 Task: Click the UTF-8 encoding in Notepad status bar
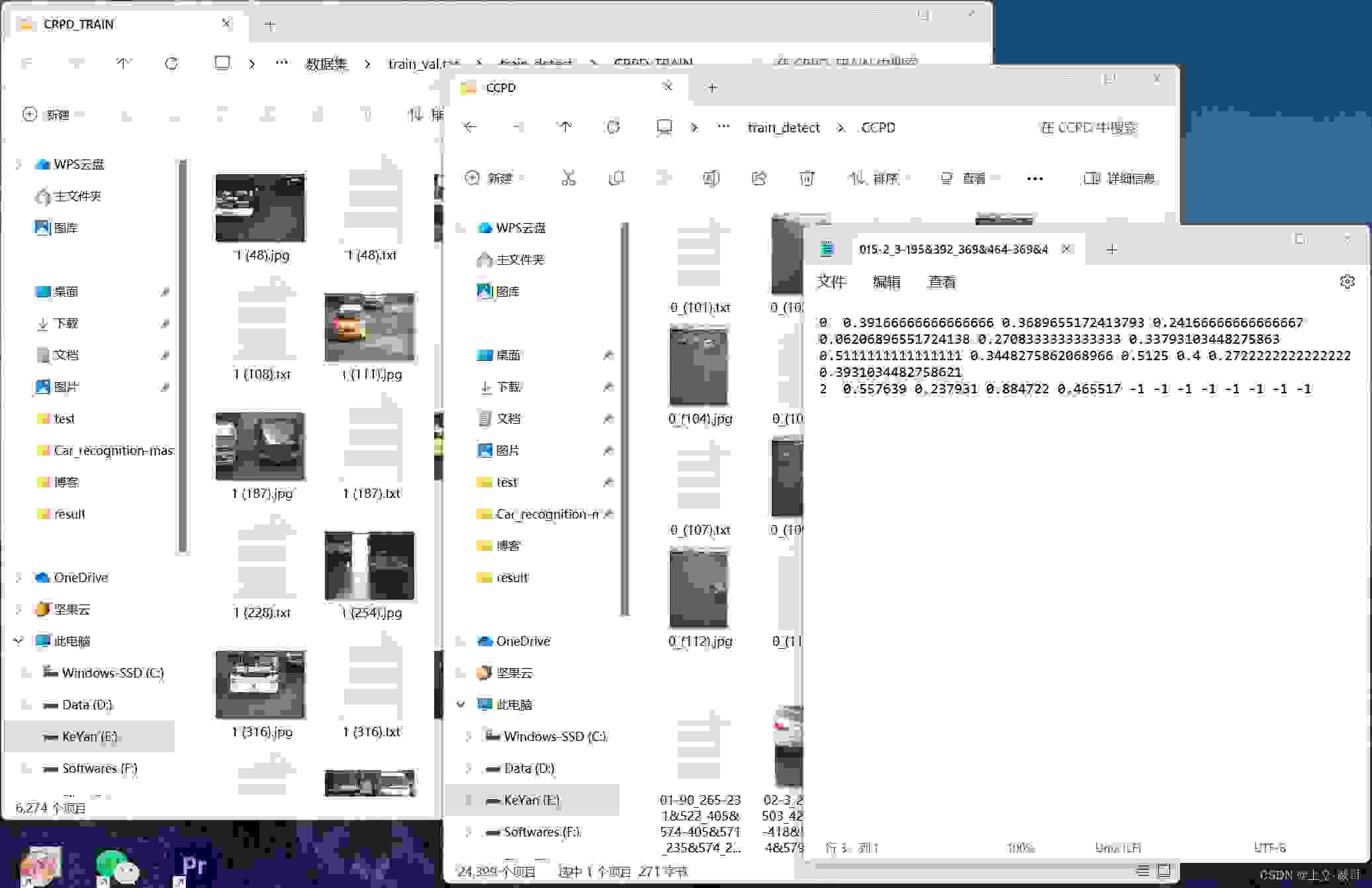(1269, 848)
